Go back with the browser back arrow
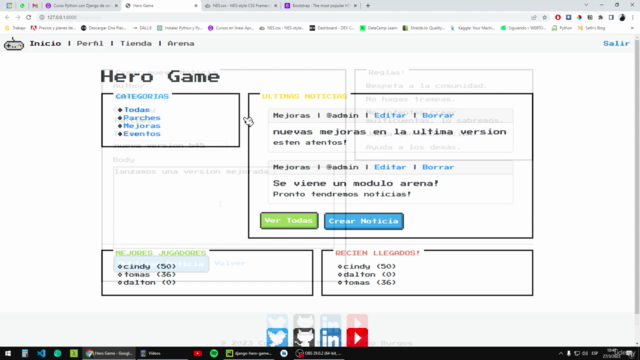The image size is (640, 360). click(x=7, y=17)
